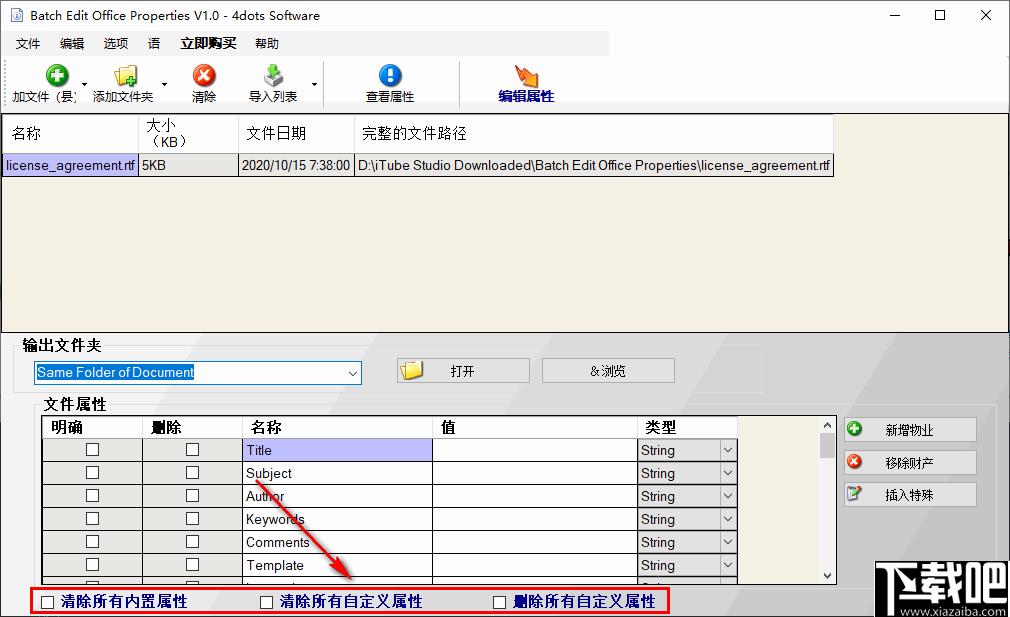Tick the 删除 checkbox for Author
This screenshot has height=617, width=1010.
(193, 496)
